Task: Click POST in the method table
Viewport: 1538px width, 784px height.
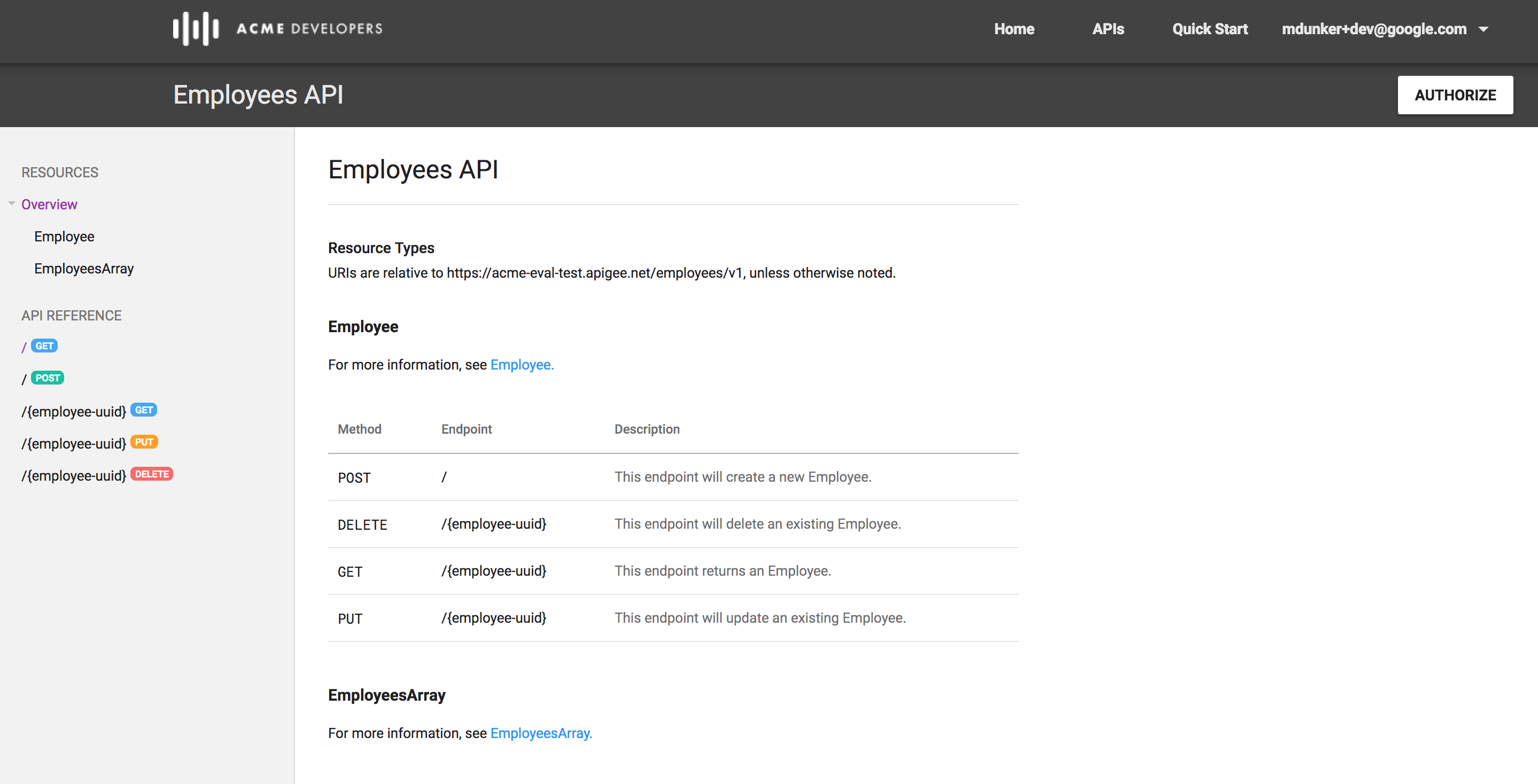Action: point(354,478)
